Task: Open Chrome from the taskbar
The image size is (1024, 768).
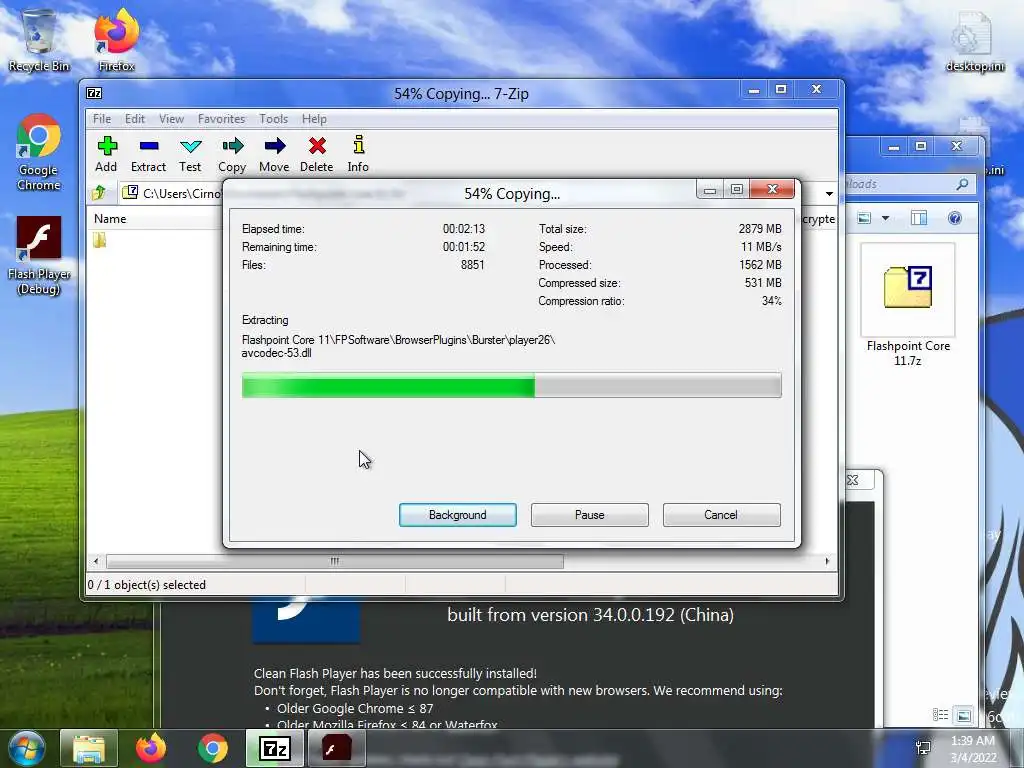Action: pyautogui.click(x=213, y=748)
